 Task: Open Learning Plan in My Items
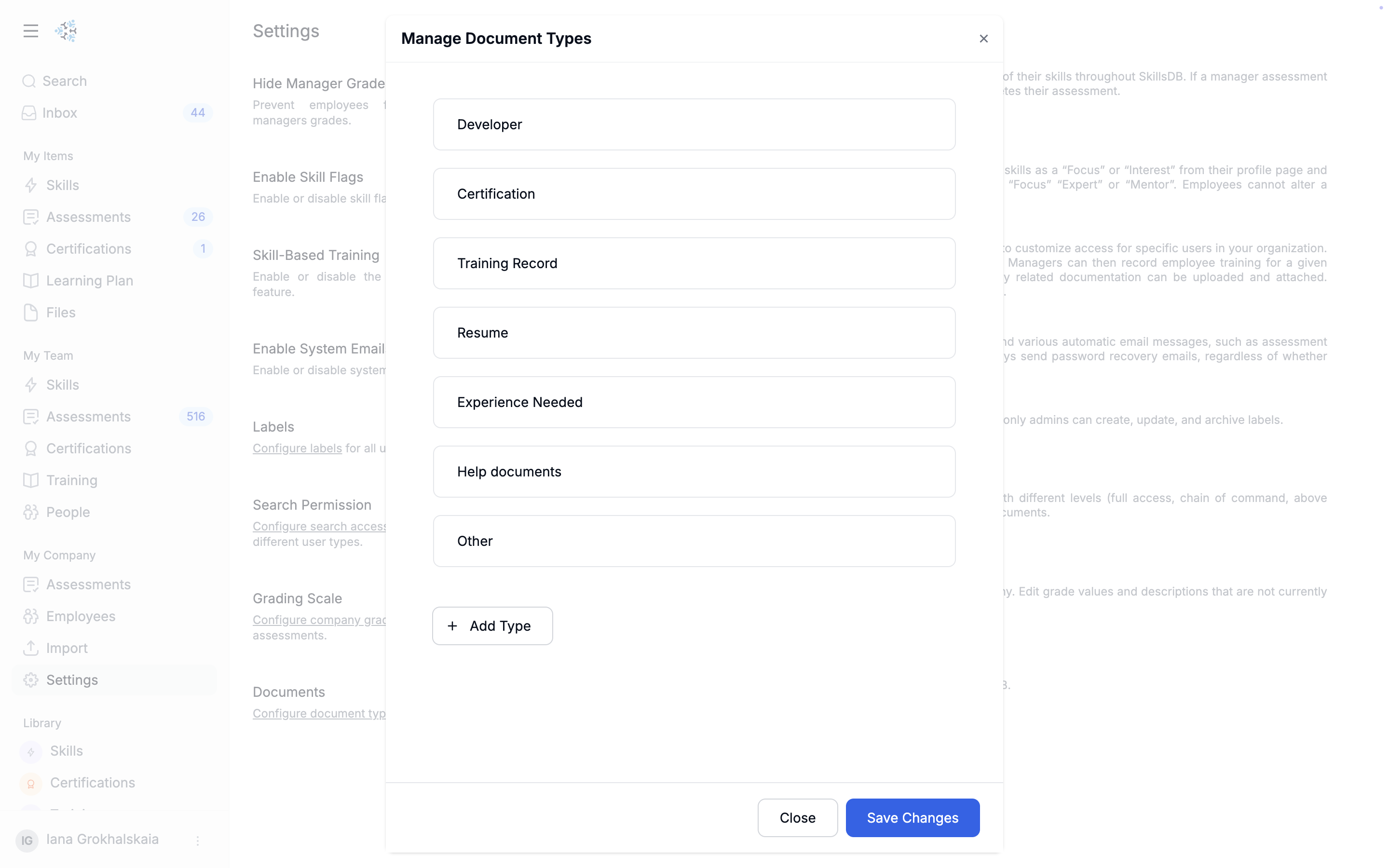click(90, 281)
